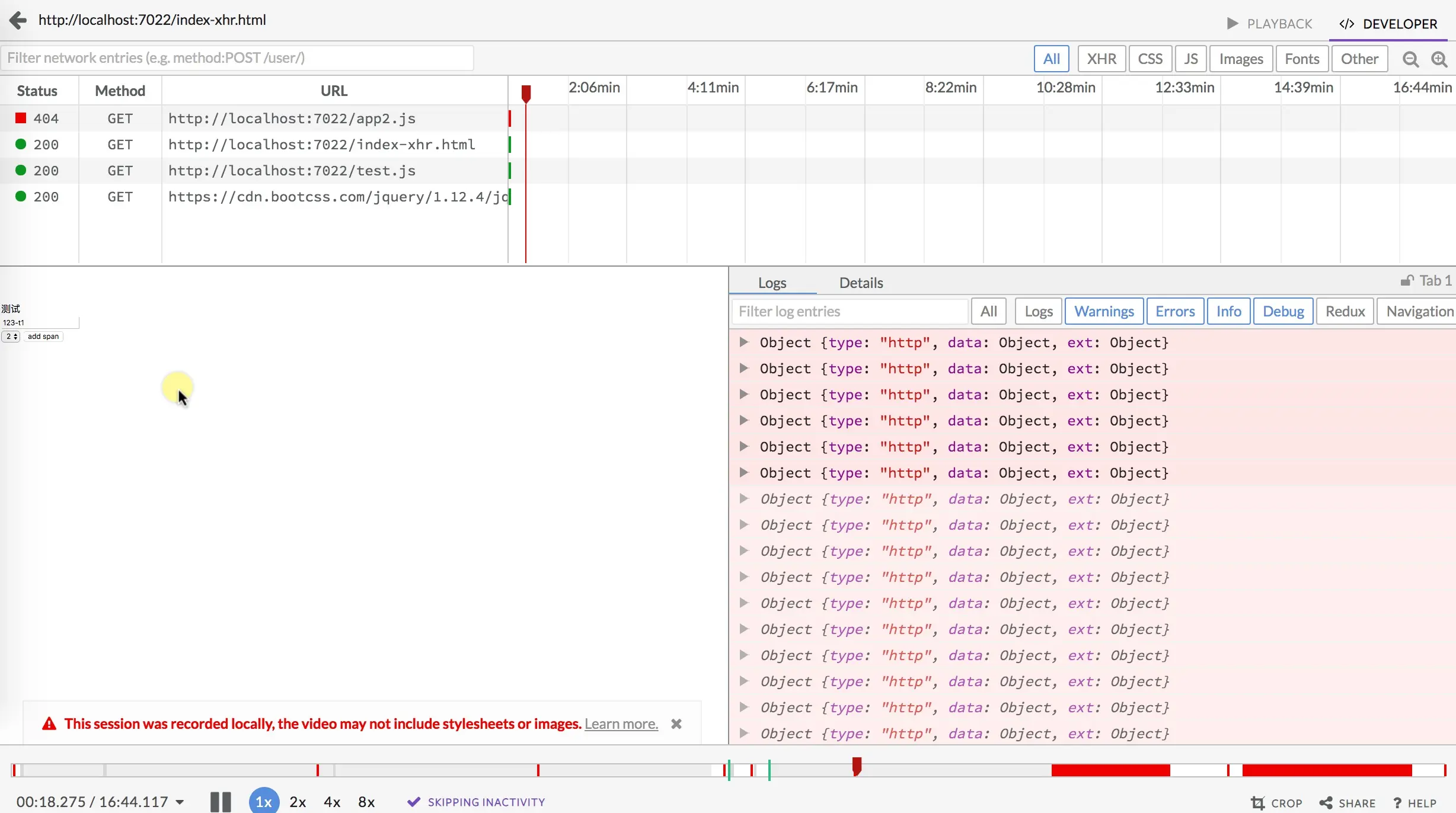Expand the first Object log entry
The image size is (1456, 813).
[743, 342]
